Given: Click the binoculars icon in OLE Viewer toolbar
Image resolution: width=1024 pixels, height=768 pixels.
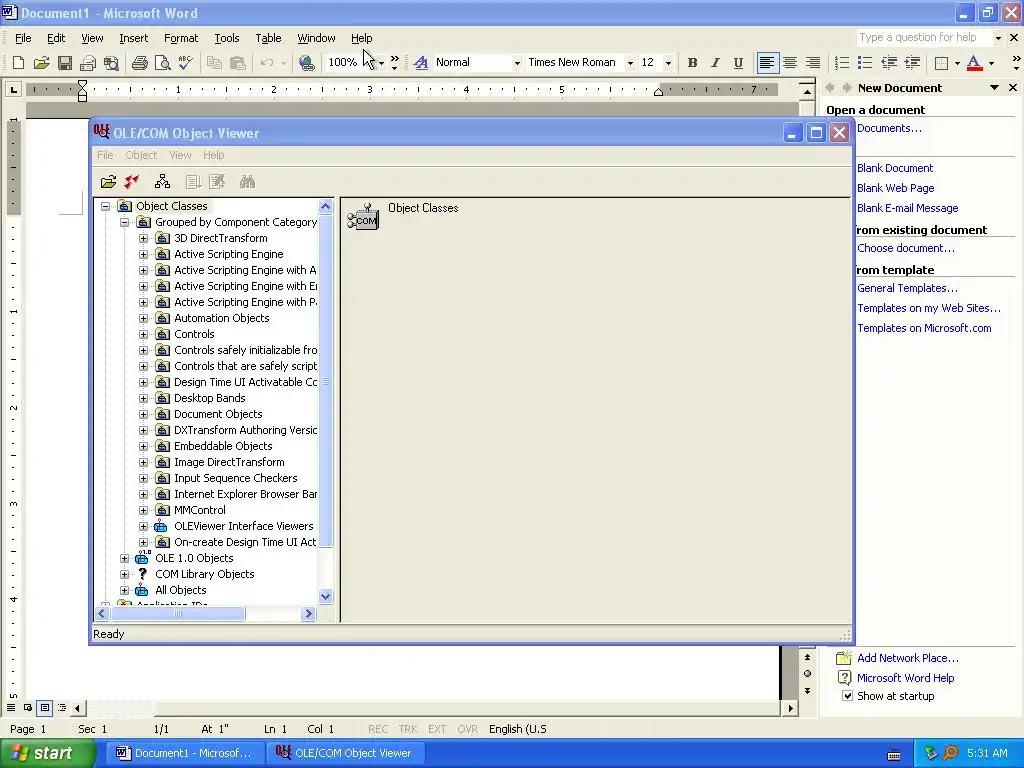Looking at the screenshot, I should click(x=247, y=182).
